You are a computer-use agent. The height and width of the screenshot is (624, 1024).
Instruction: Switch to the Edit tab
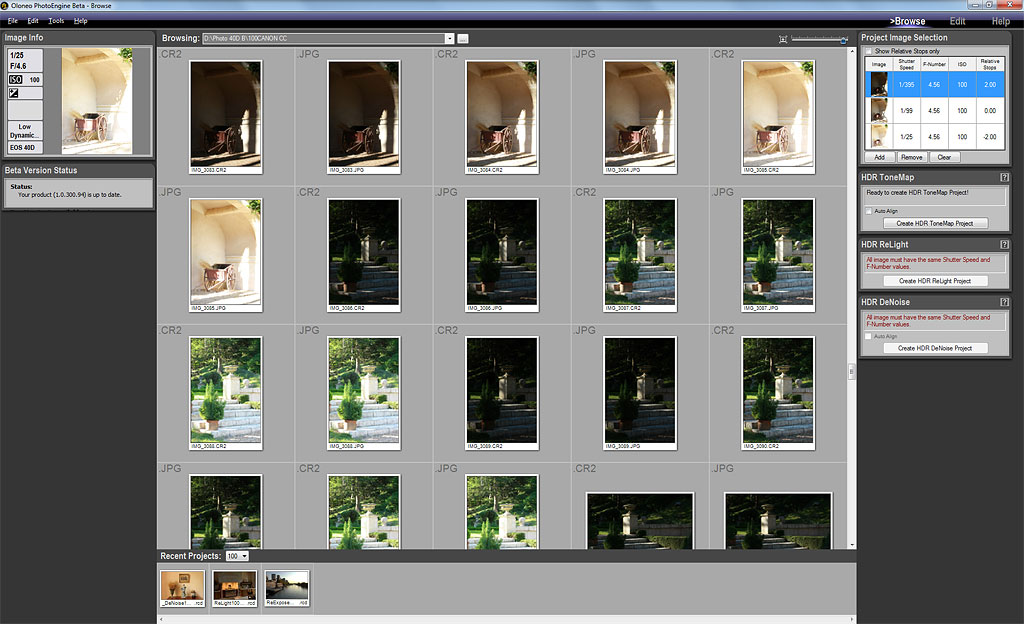click(x=957, y=21)
